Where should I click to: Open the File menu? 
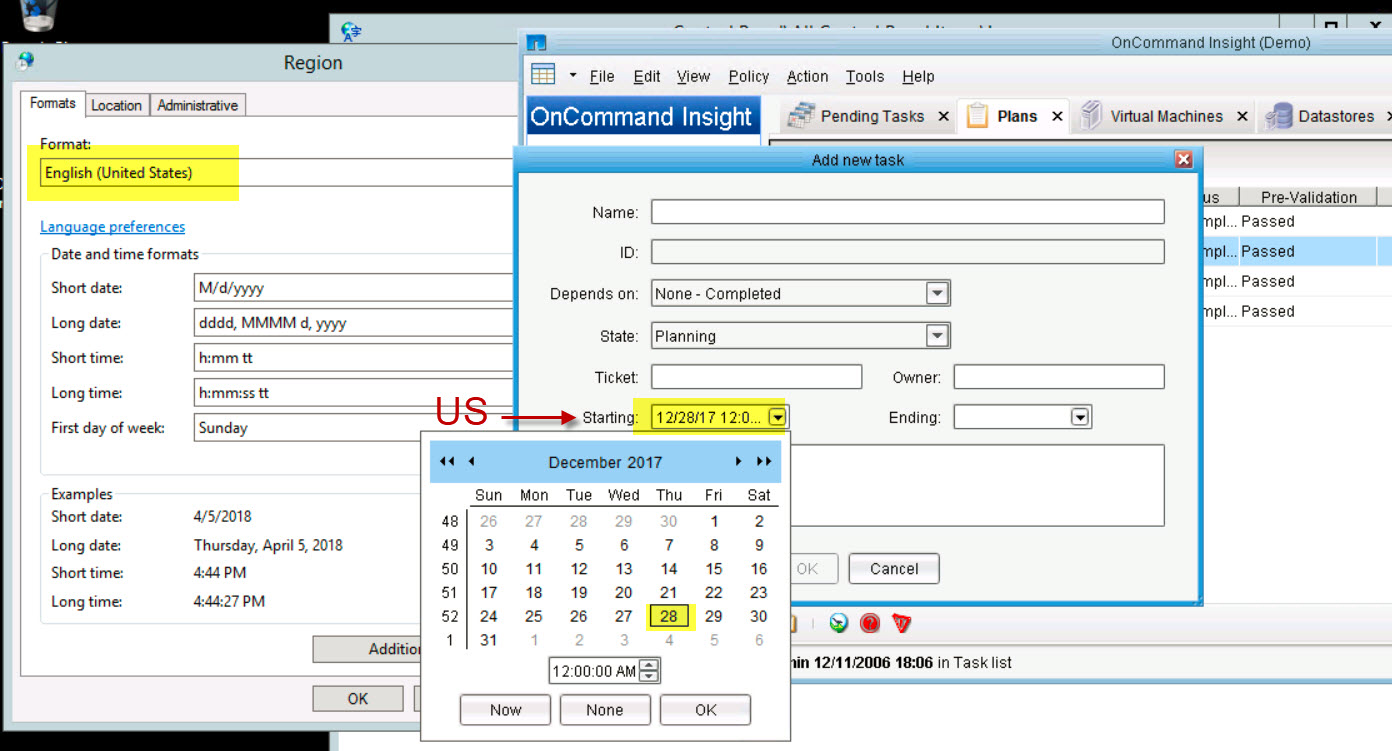coord(602,76)
